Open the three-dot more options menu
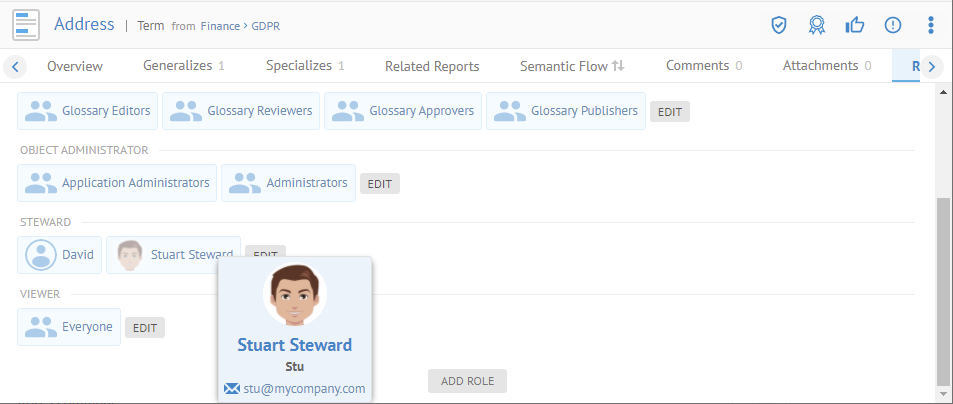953x404 pixels. [931, 25]
